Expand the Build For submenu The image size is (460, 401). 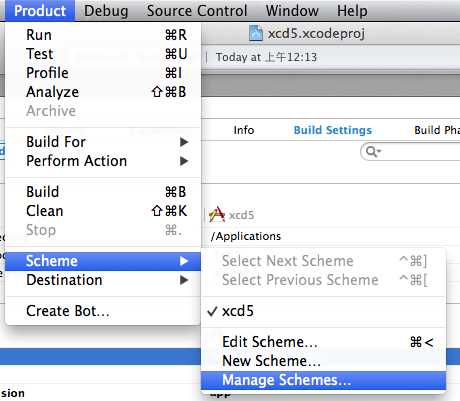[x=103, y=142]
